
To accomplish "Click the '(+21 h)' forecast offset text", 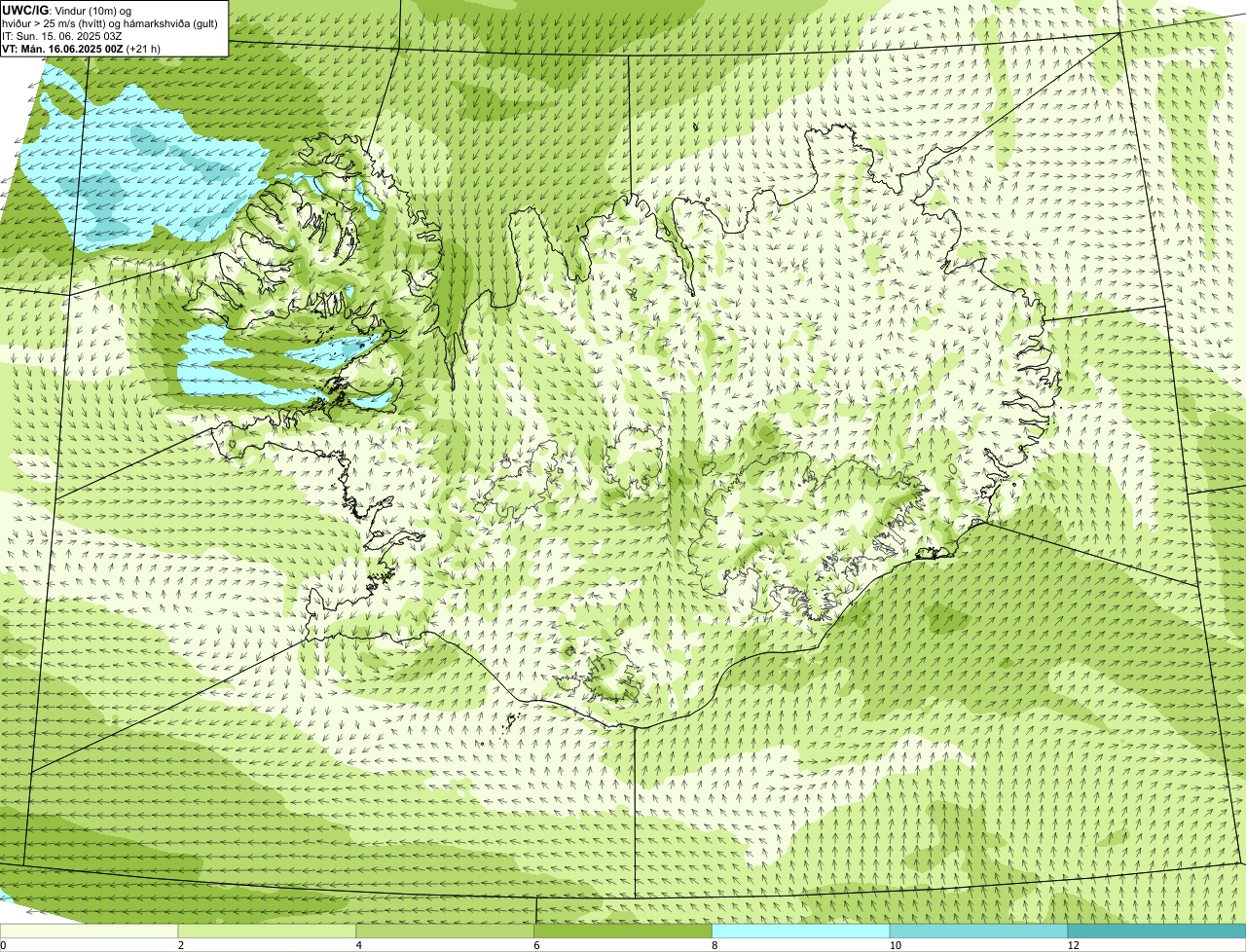I will [x=143, y=49].
